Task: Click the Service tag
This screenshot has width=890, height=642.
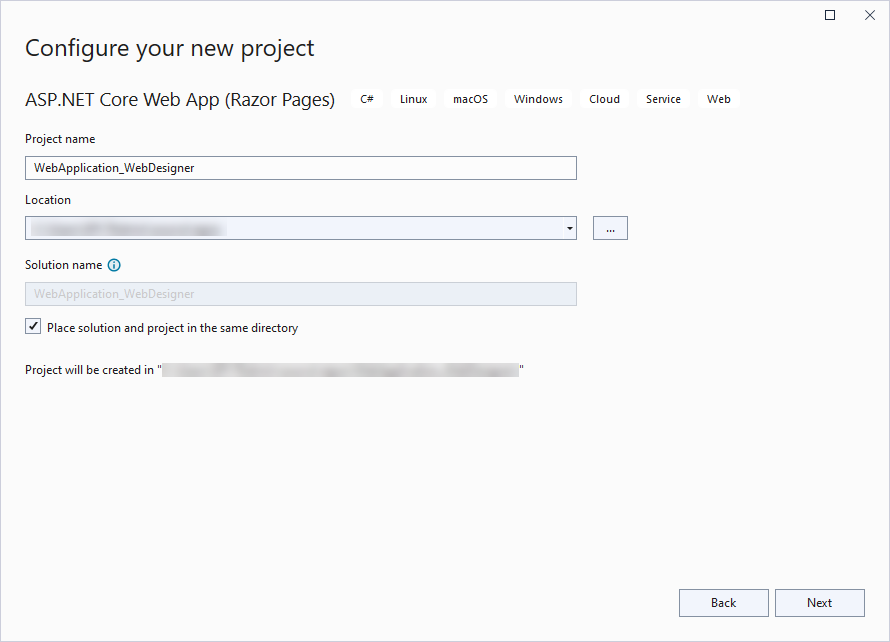Action: (663, 99)
